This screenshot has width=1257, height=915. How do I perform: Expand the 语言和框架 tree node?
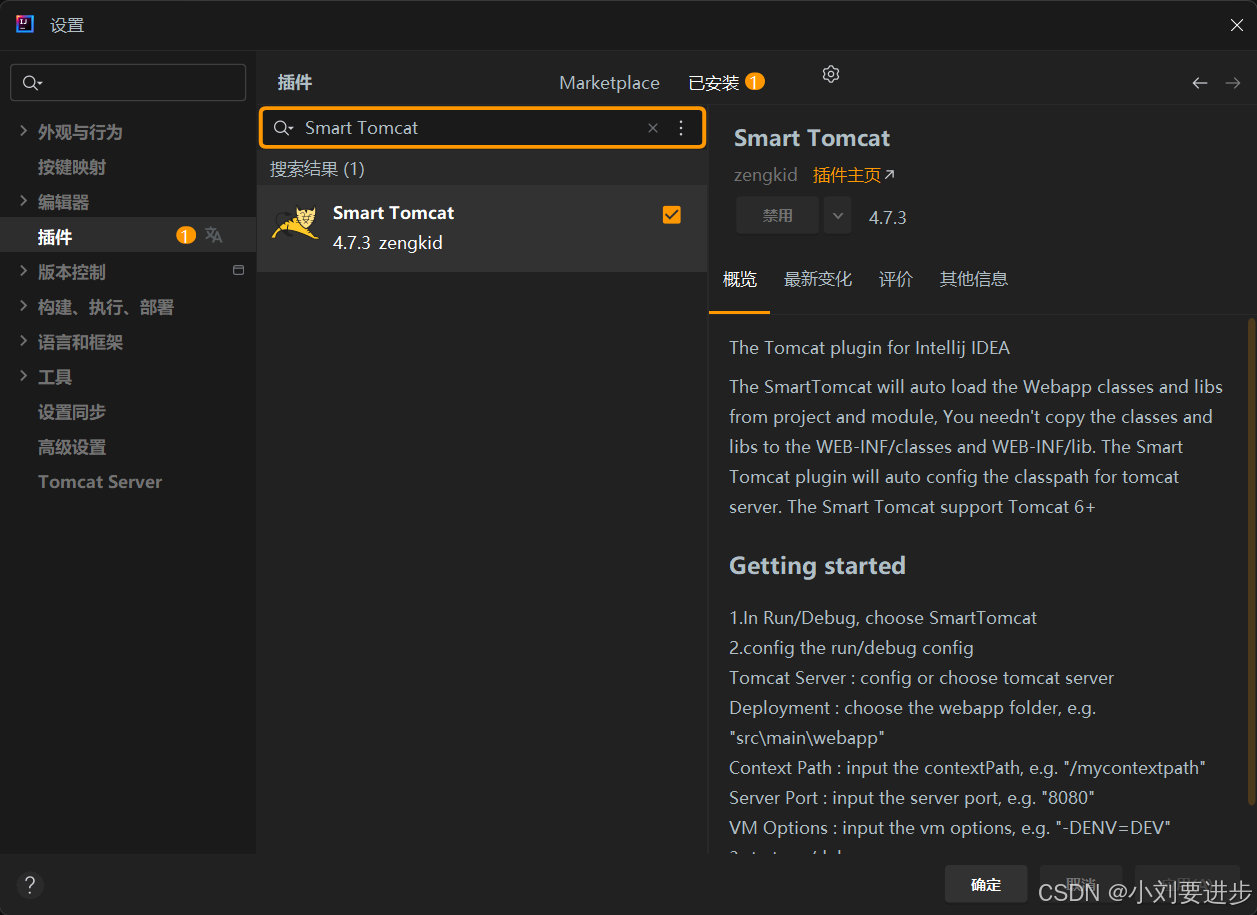24,341
